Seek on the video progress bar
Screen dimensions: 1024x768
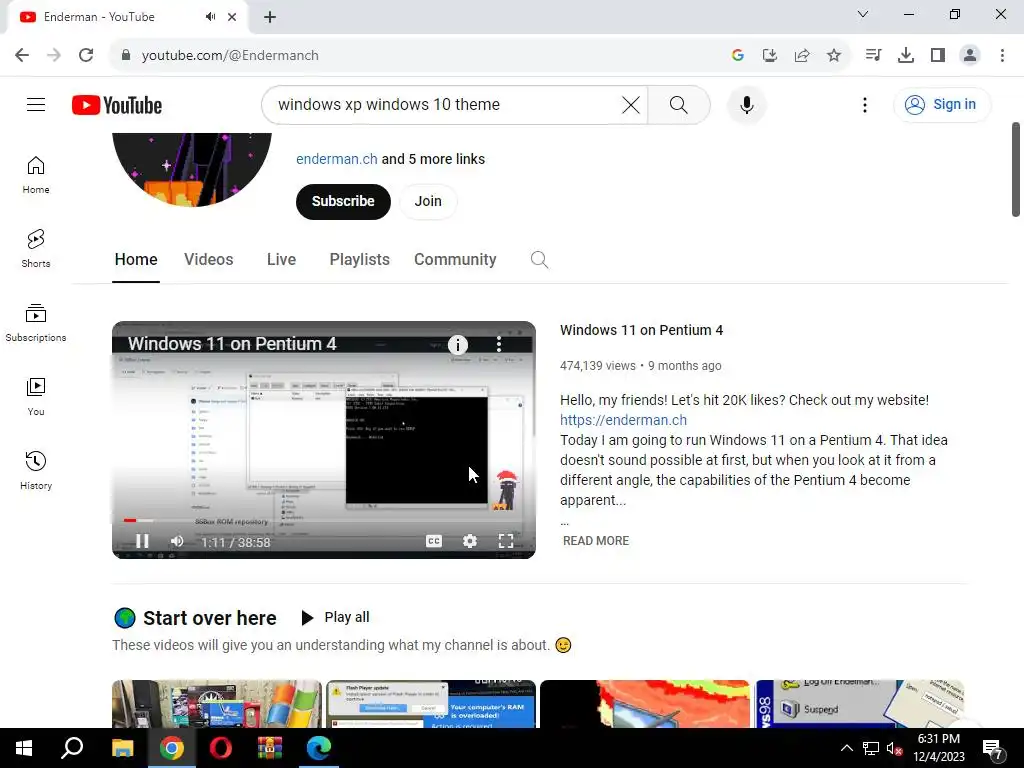tap(324, 520)
